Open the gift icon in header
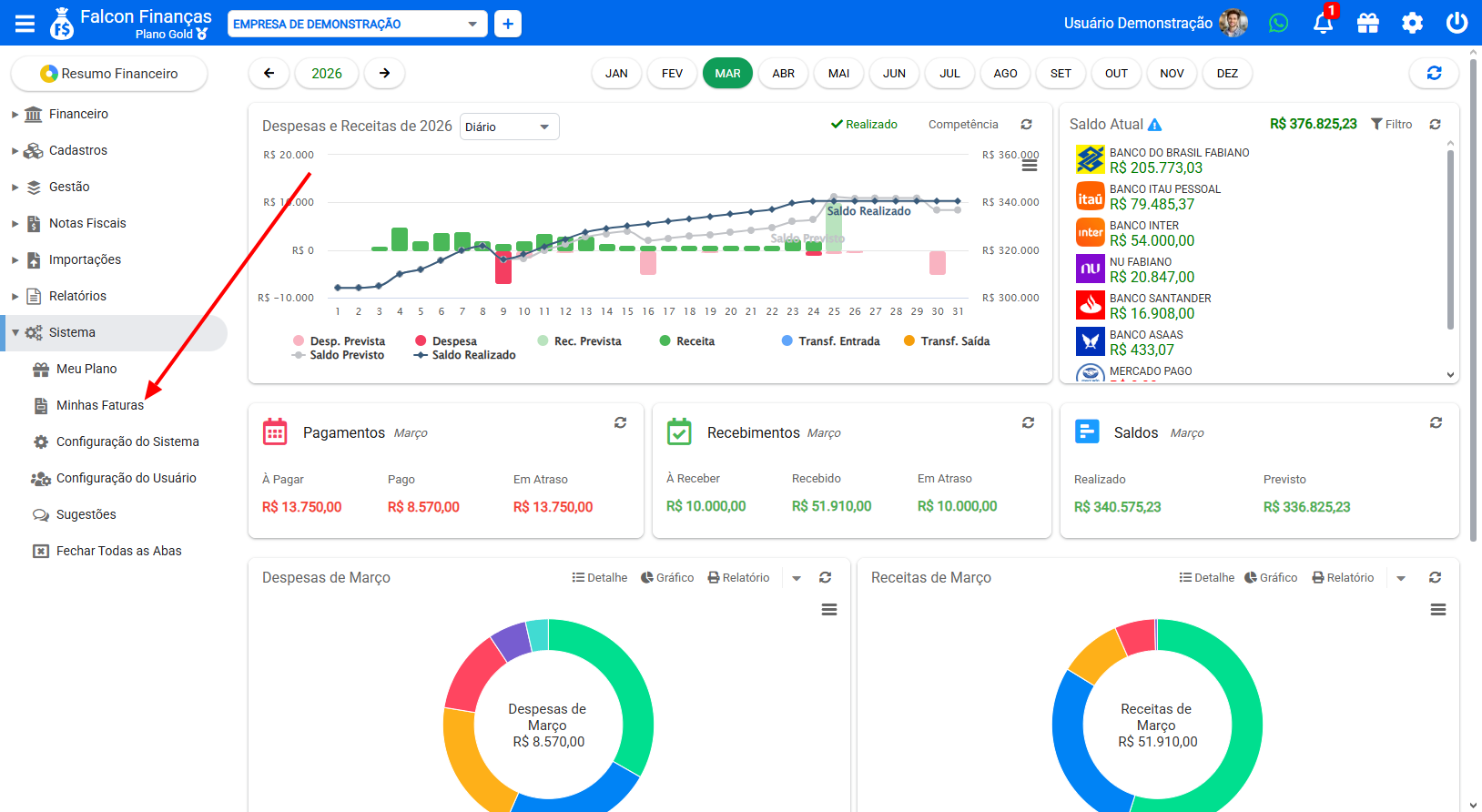 coord(1368,23)
